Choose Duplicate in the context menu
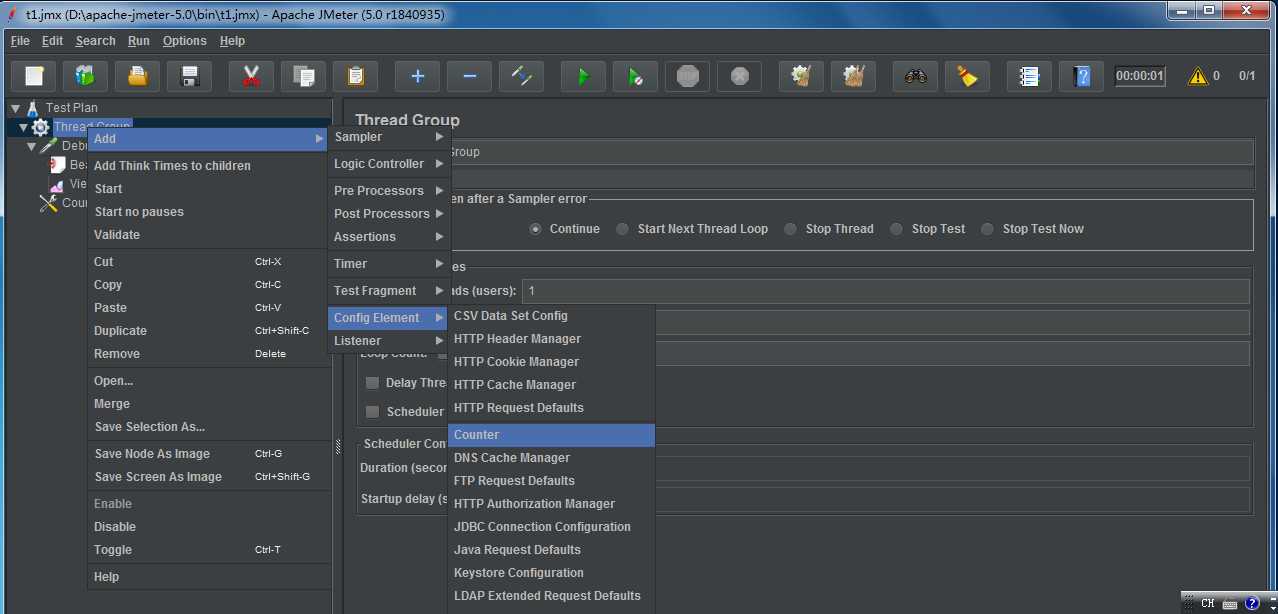 (x=208, y=331)
